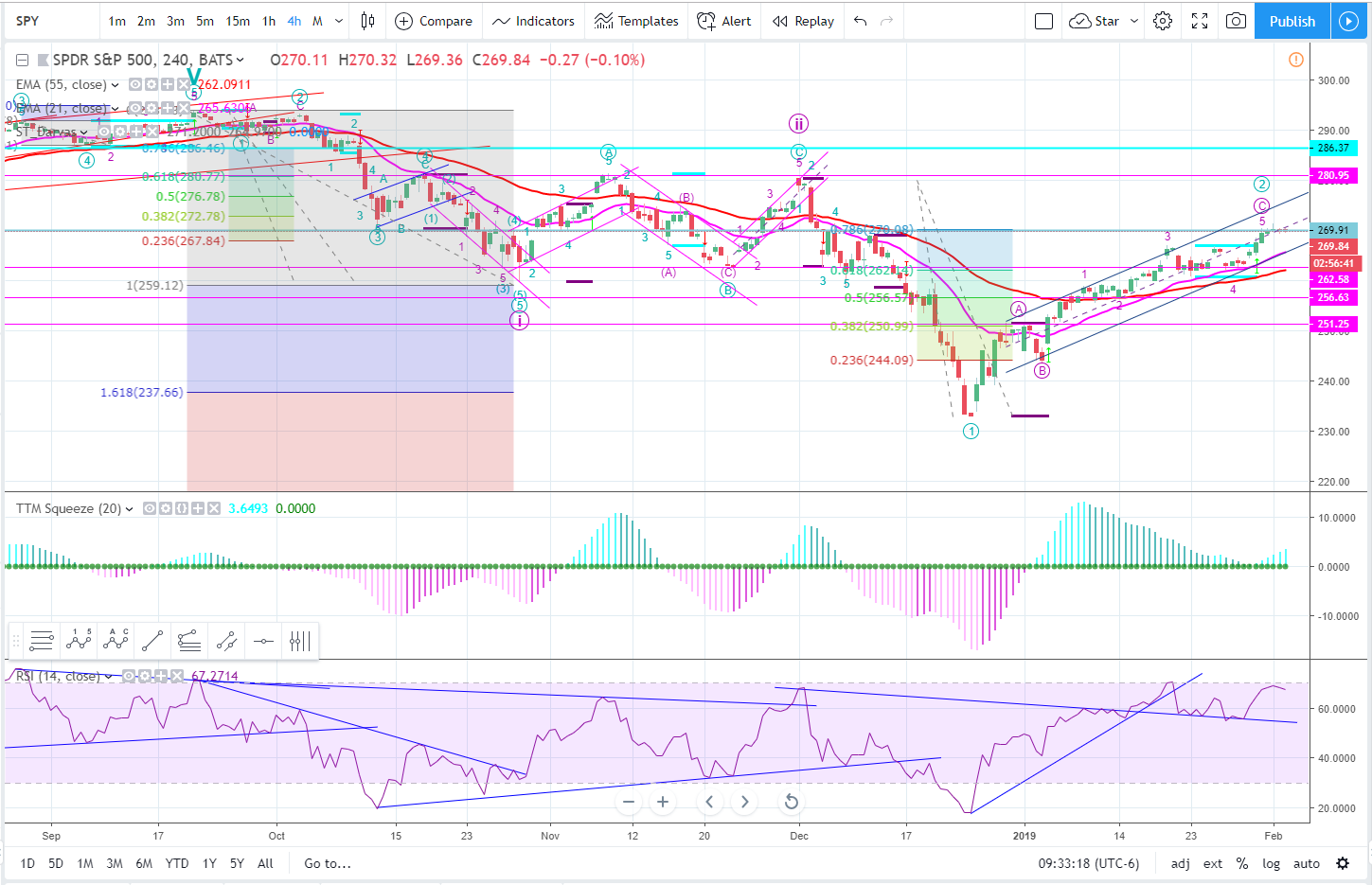The image size is (1372, 885).
Task: Take a chart snapshot with the camera
Action: point(1236,21)
